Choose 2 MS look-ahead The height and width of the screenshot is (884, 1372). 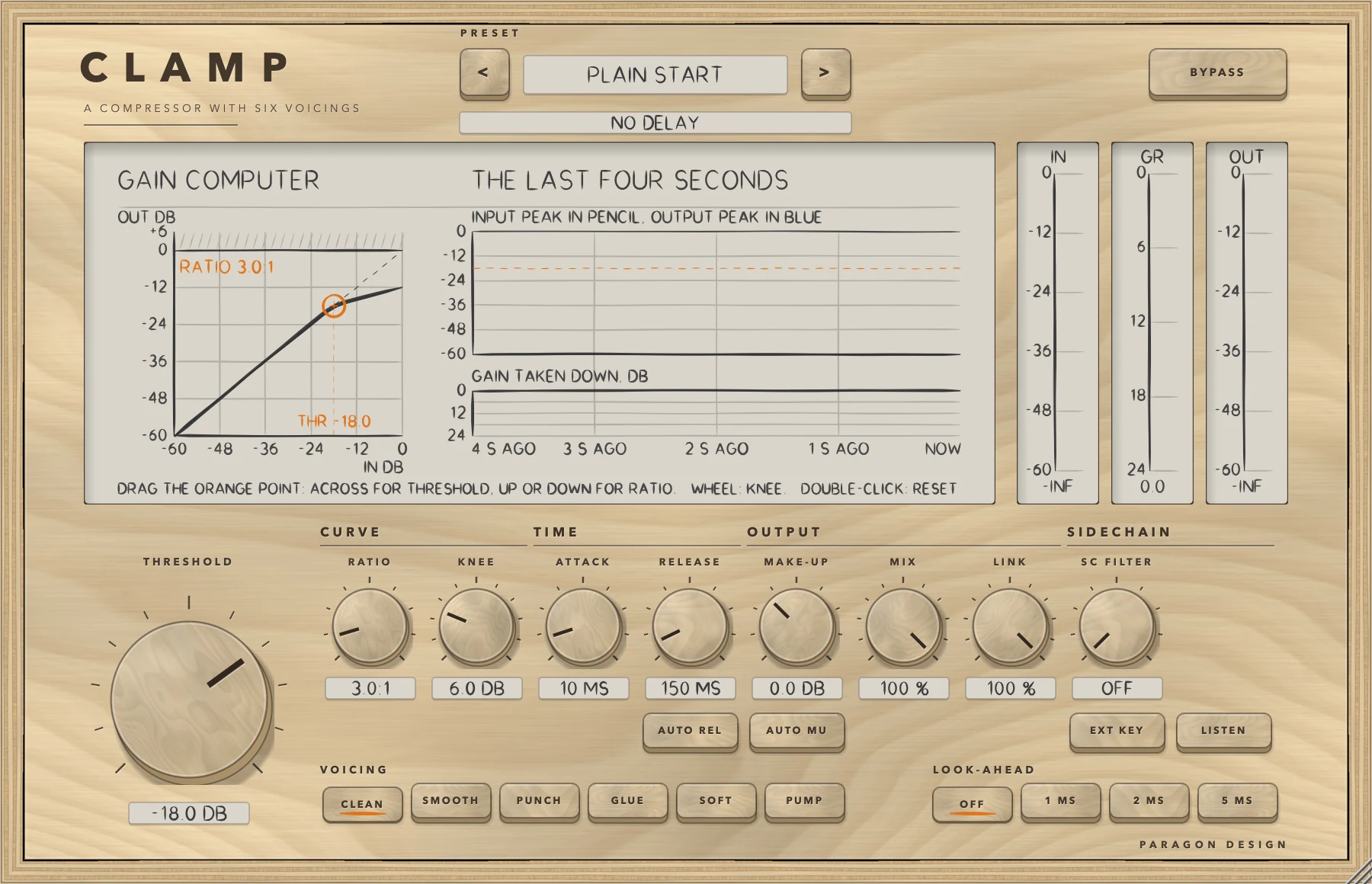tap(1149, 802)
